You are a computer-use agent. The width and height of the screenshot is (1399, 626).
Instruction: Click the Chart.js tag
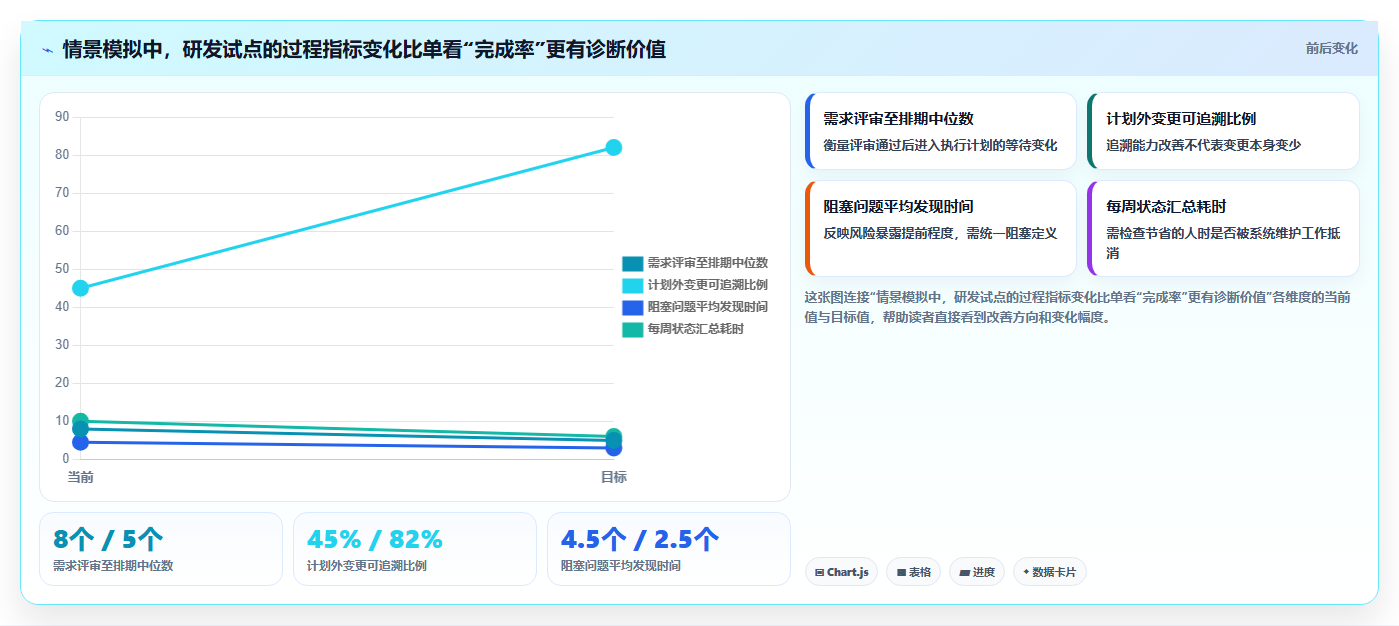(x=841, y=572)
